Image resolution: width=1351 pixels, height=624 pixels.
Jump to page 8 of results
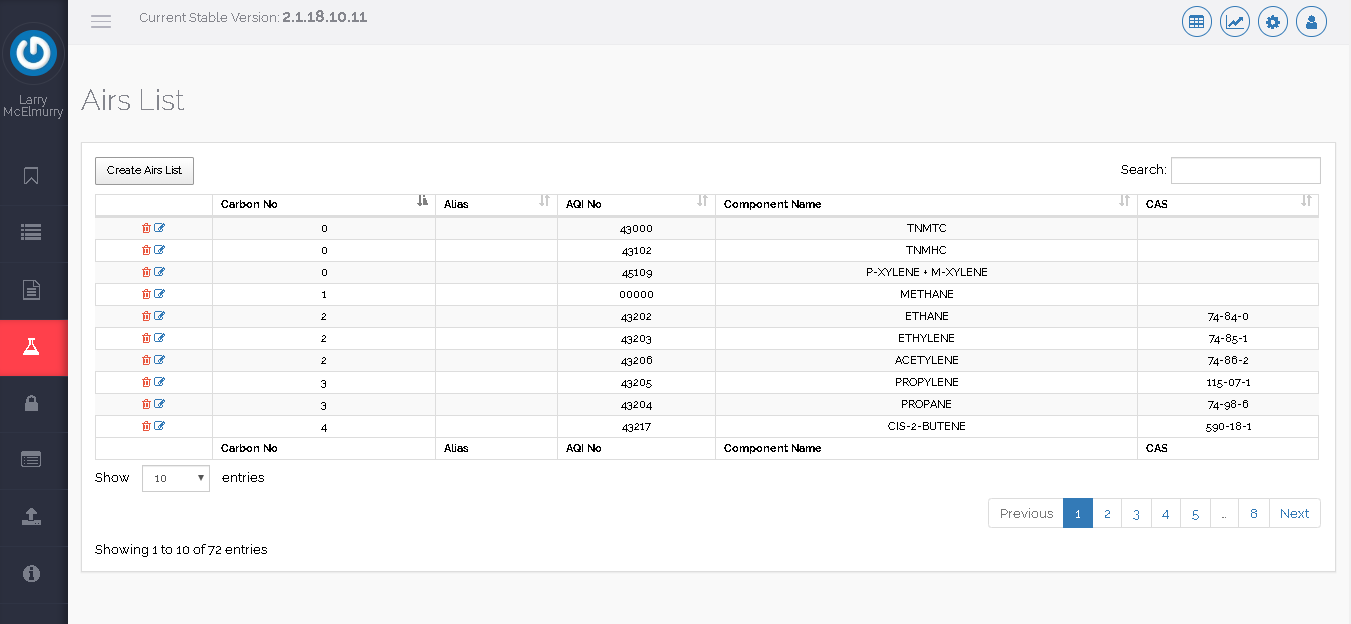(x=1254, y=513)
